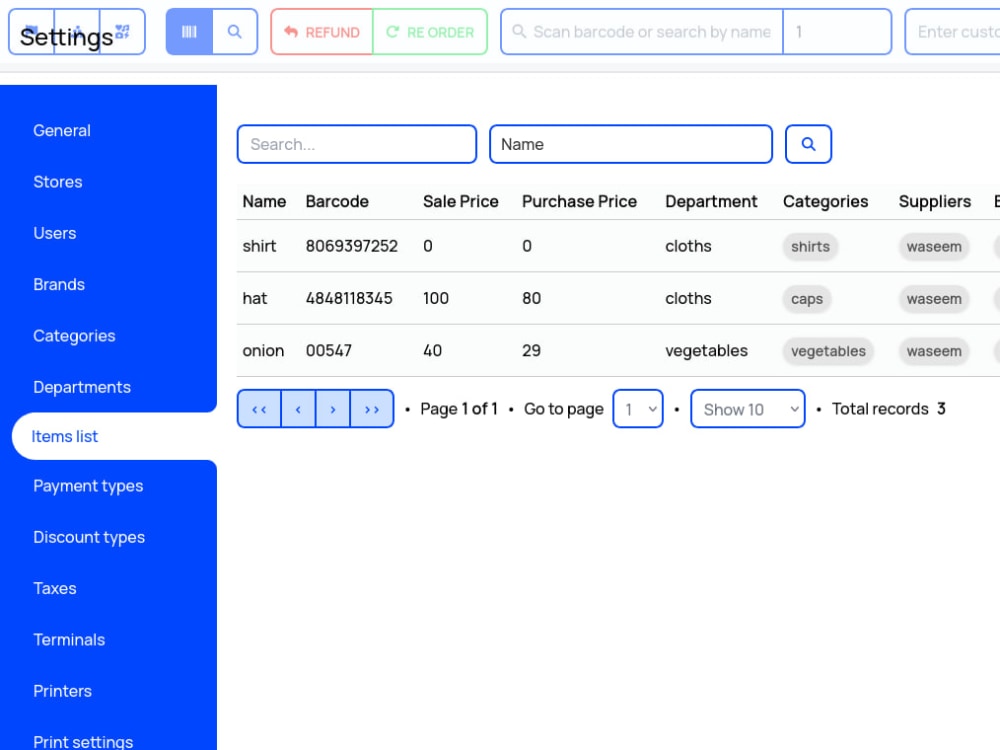This screenshot has width=1000, height=750.
Task: Click barcode 4848118345
Action: pyautogui.click(x=349, y=298)
